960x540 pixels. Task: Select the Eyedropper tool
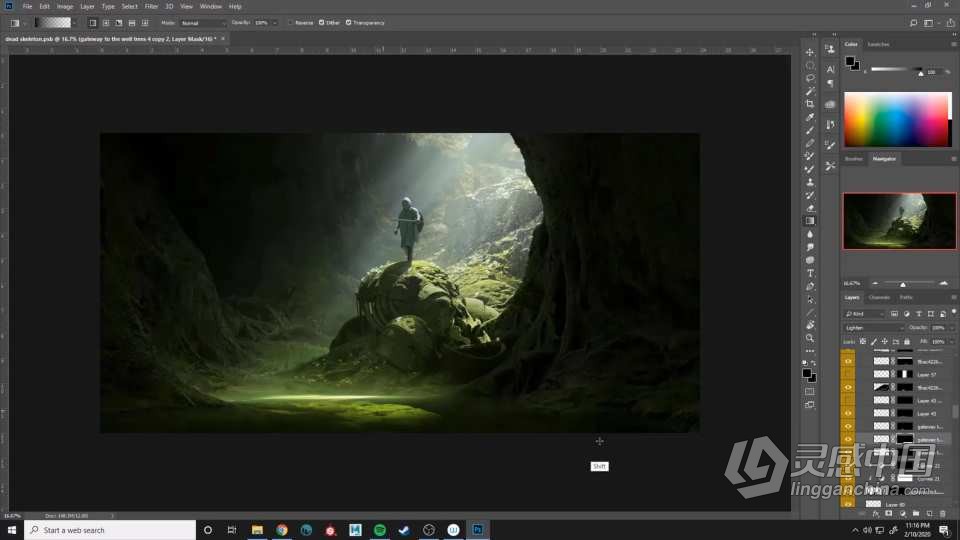coord(810,117)
